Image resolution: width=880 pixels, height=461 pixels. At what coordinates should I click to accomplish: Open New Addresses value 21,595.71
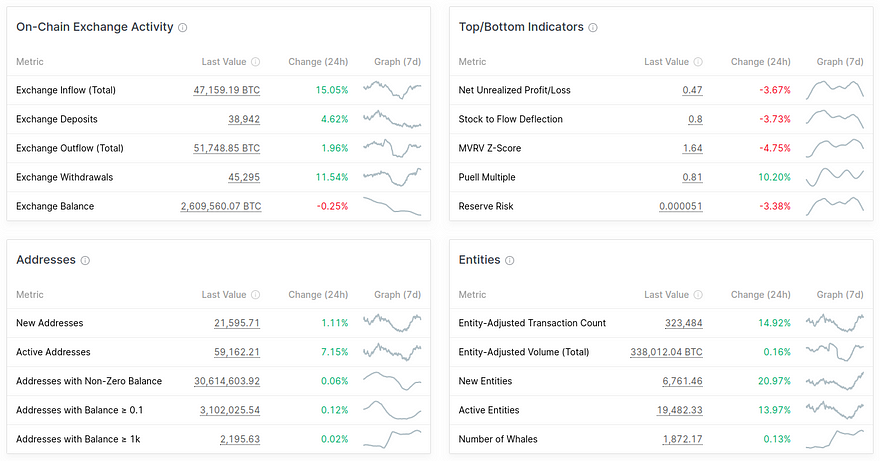[237, 323]
